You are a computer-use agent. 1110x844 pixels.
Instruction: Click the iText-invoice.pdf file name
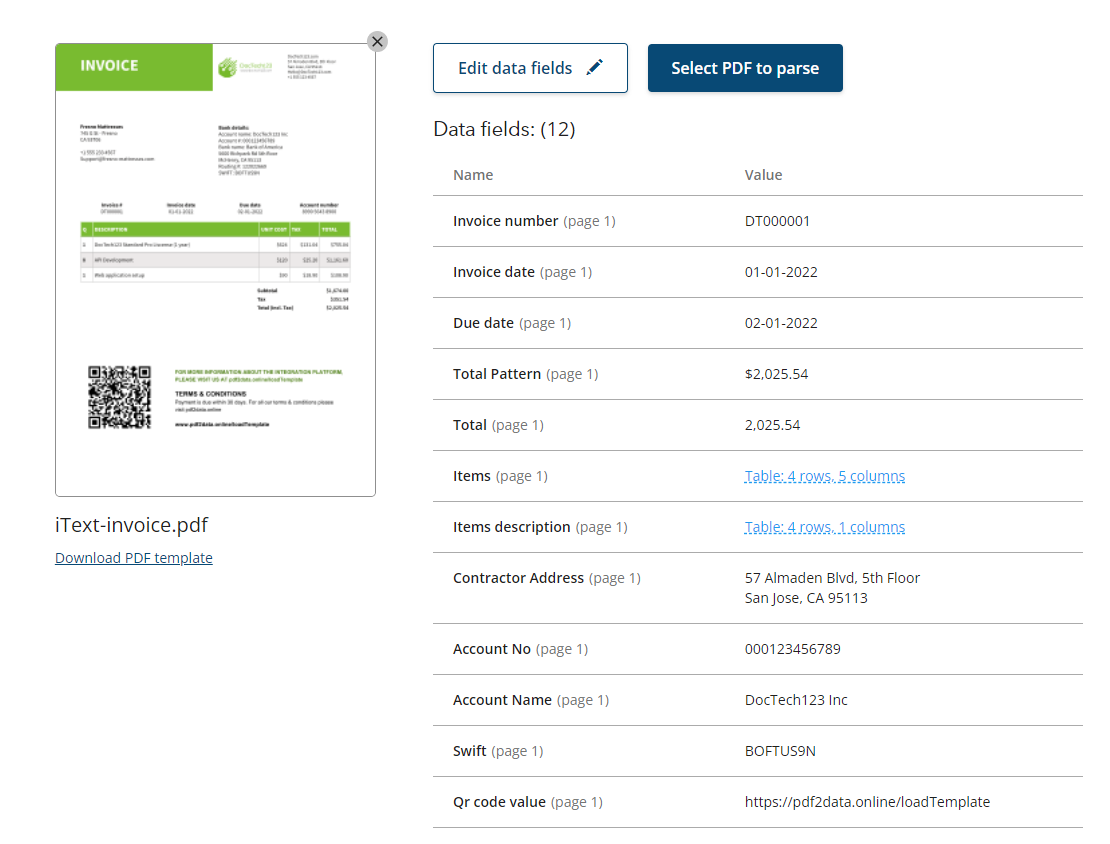click(132, 525)
